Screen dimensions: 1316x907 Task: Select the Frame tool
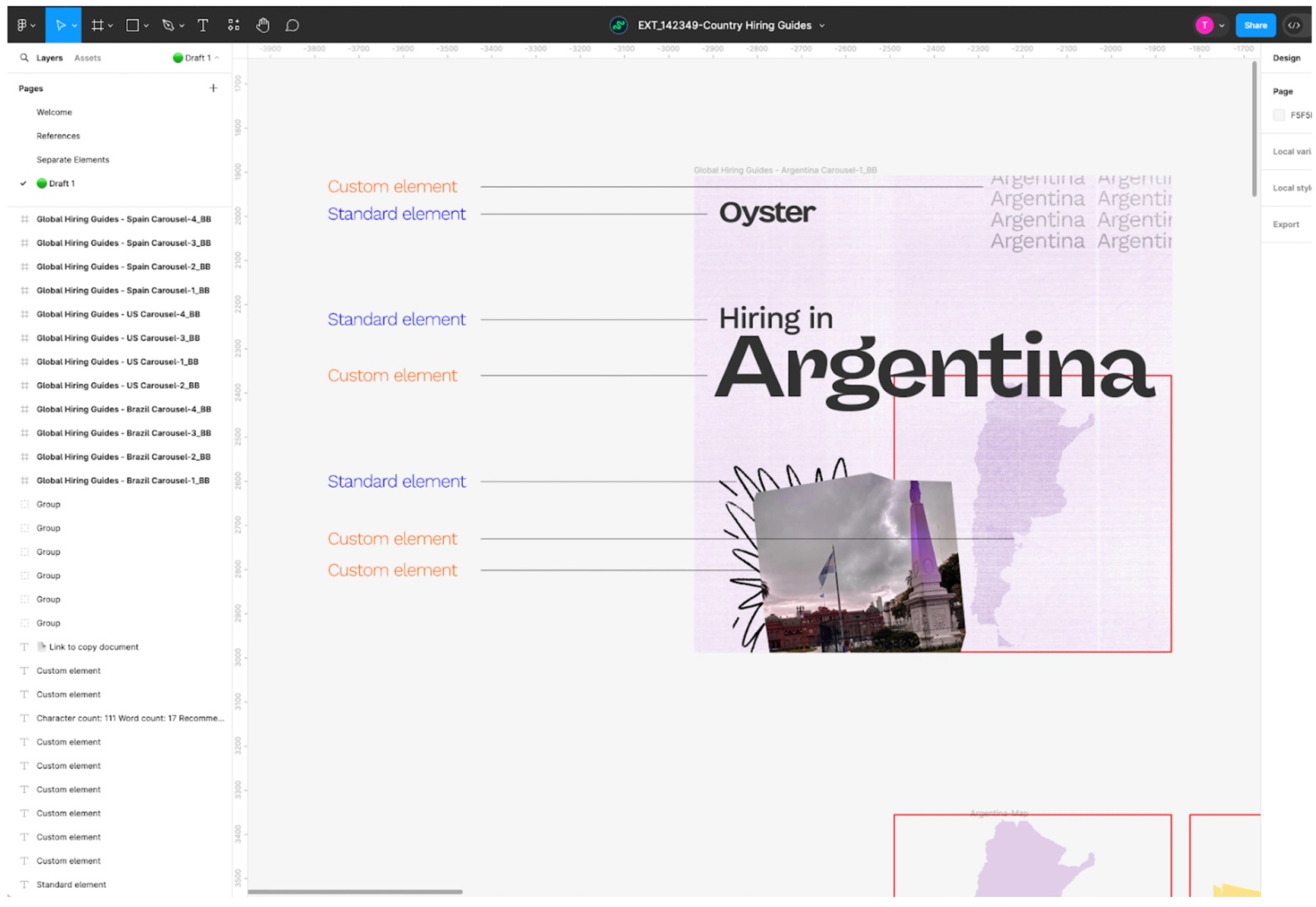[x=97, y=25]
